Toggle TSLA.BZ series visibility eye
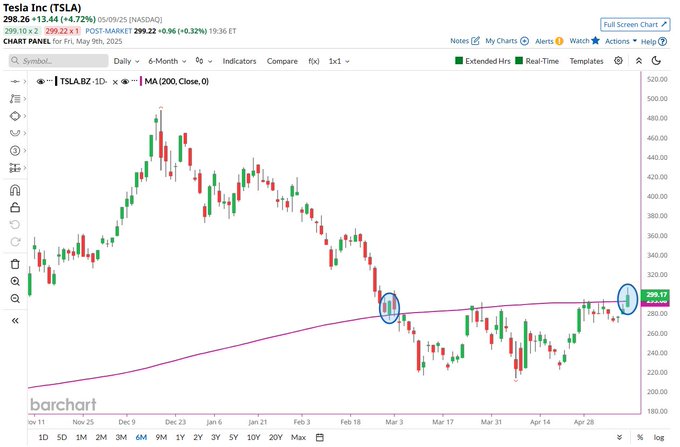This screenshot has width=680, height=447. click(x=41, y=82)
